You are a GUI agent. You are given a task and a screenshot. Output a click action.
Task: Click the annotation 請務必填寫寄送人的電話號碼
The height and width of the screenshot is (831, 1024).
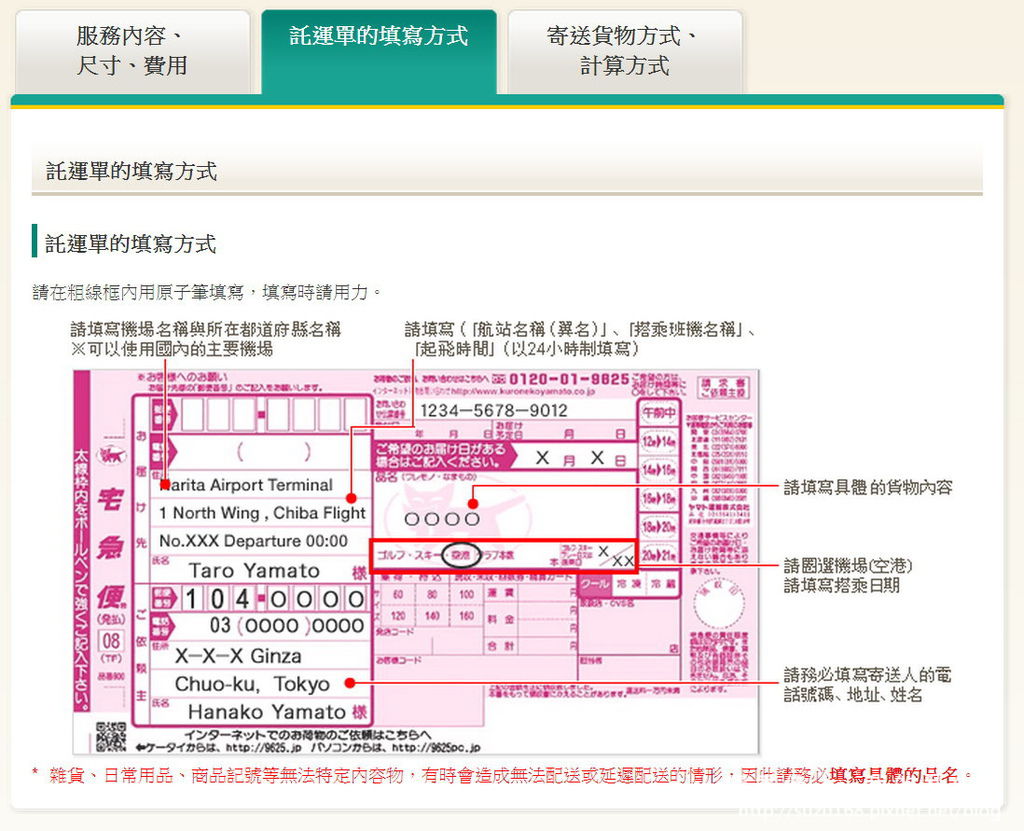pos(867,684)
